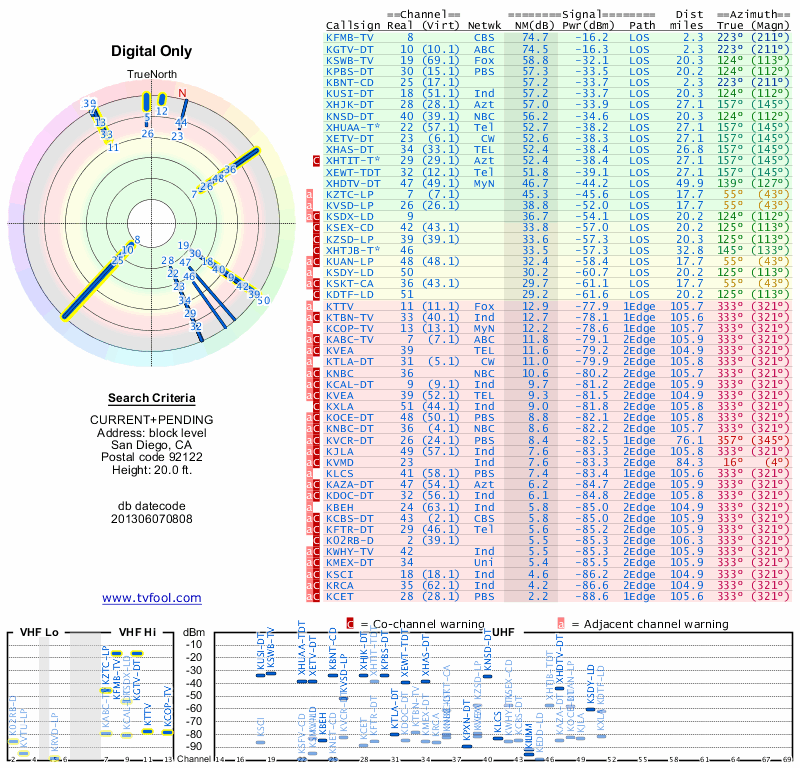Click the adjacent-channel icon beside KSDY-LD
The image size is (800, 768).
click(x=309, y=272)
